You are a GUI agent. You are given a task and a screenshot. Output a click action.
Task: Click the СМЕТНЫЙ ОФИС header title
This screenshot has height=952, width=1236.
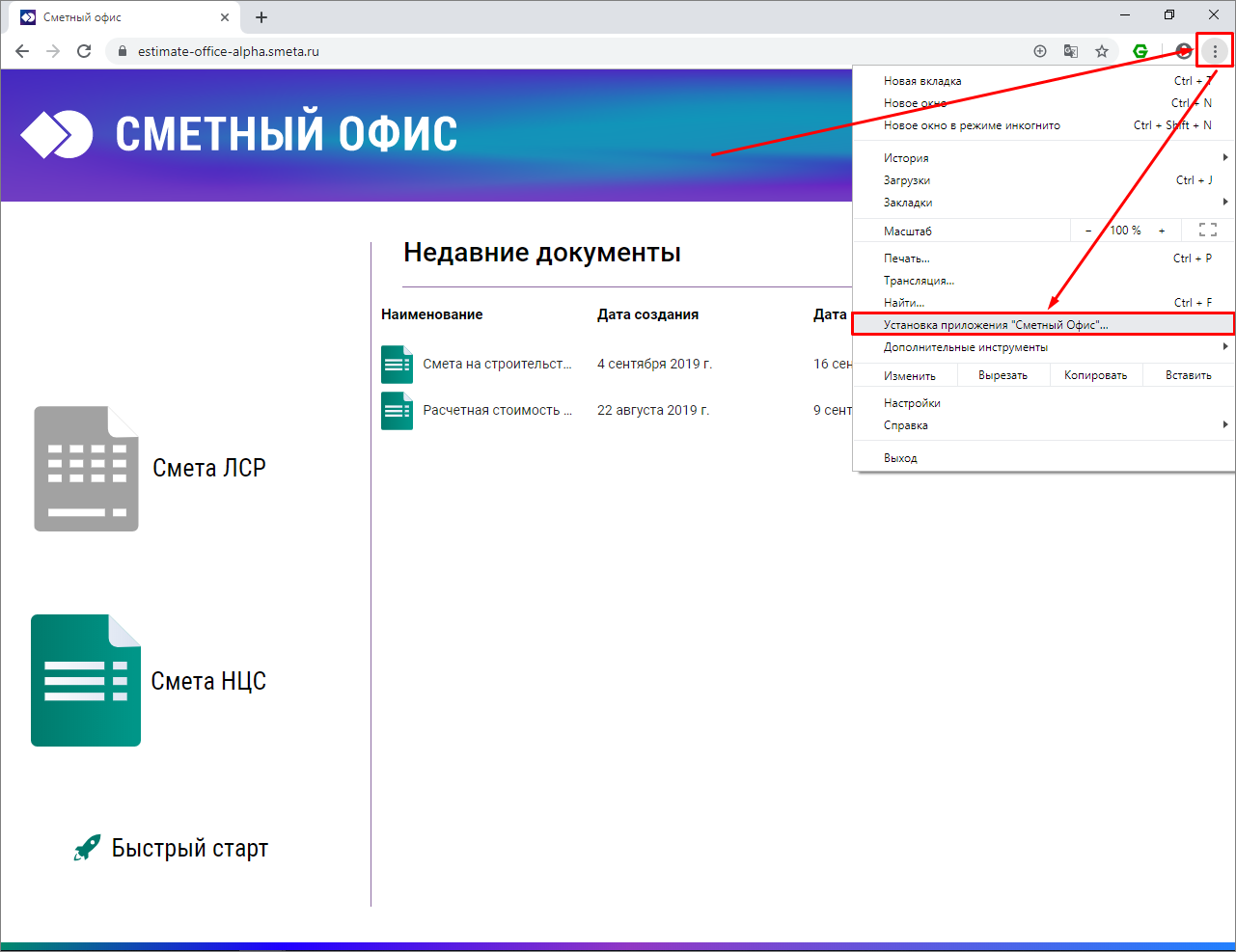tap(287, 134)
